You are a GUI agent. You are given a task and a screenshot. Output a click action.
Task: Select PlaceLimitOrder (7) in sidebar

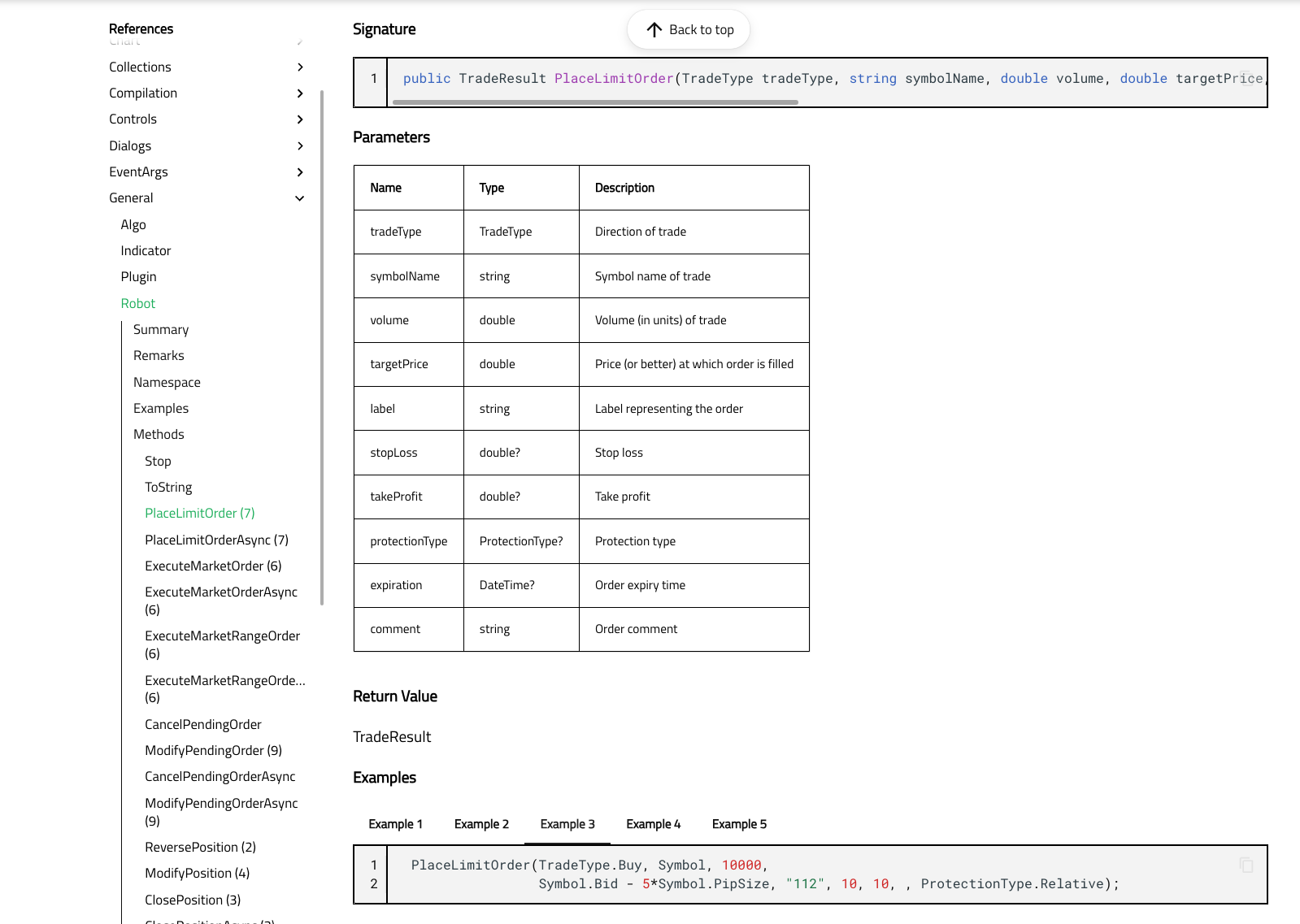200,514
